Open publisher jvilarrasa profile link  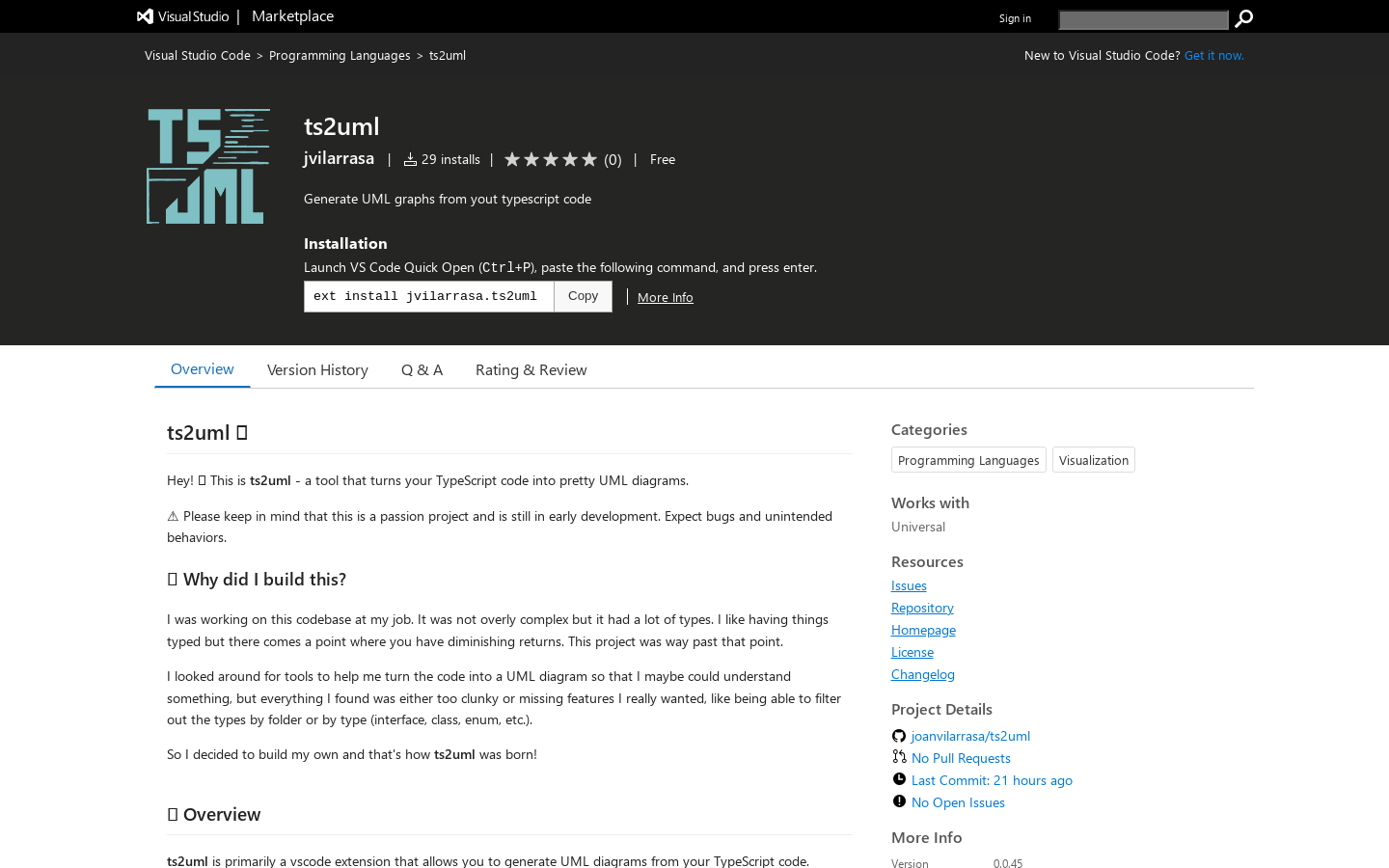pyautogui.click(x=339, y=158)
